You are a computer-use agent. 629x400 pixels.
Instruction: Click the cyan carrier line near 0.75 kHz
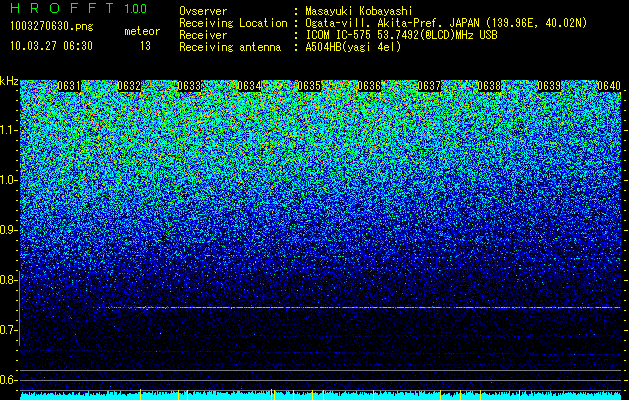(x=359, y=307)
